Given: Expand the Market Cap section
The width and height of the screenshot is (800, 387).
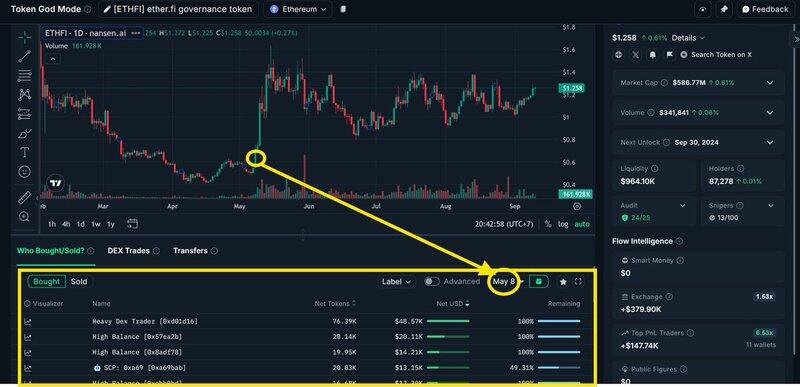Looking at the screenshot, I should (x=770, y=83).
